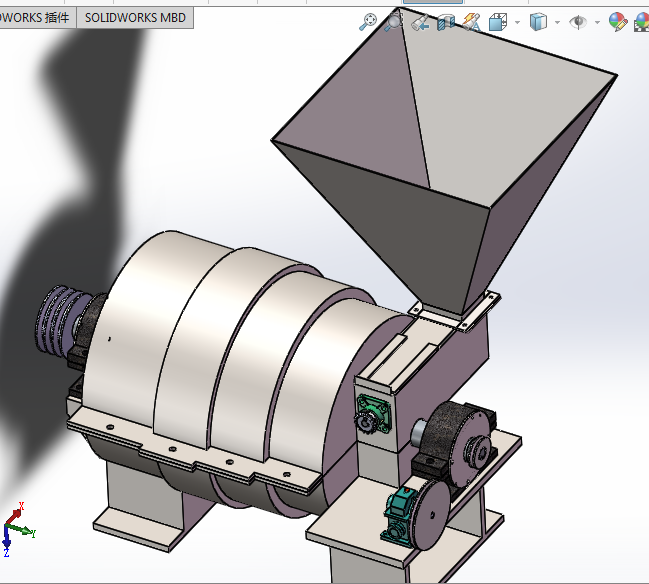Expand the Display Style dropdown arrow
The width and height of the screenshot is (649, 584).
(x=558, y=22)
